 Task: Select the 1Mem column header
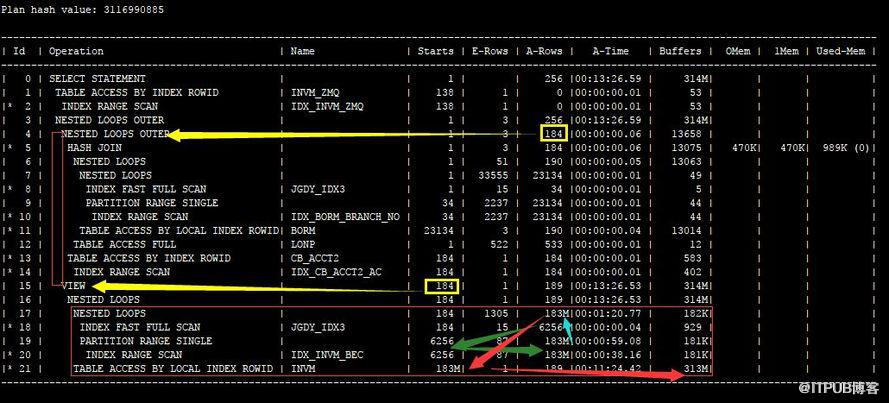(x=786, y=51)
